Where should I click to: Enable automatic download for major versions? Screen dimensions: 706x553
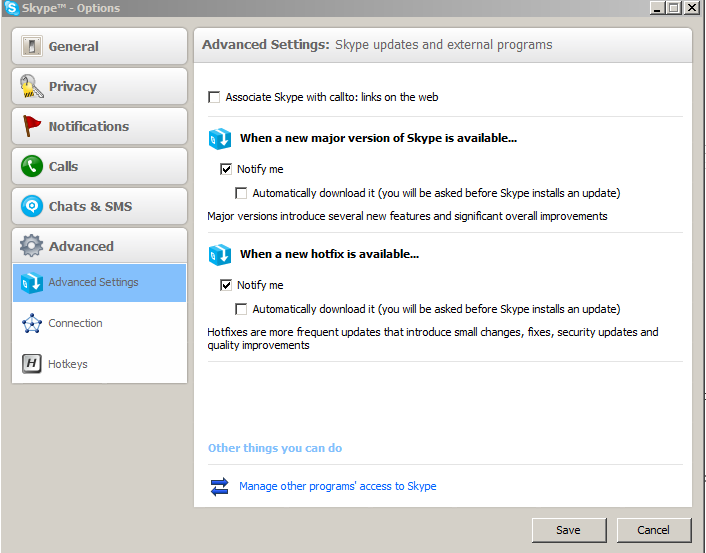[x=241, y=193]
